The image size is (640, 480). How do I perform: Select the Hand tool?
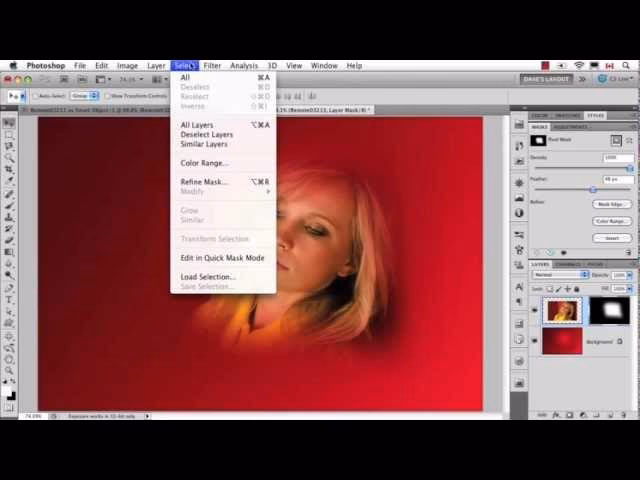click(x=9, y=359)
